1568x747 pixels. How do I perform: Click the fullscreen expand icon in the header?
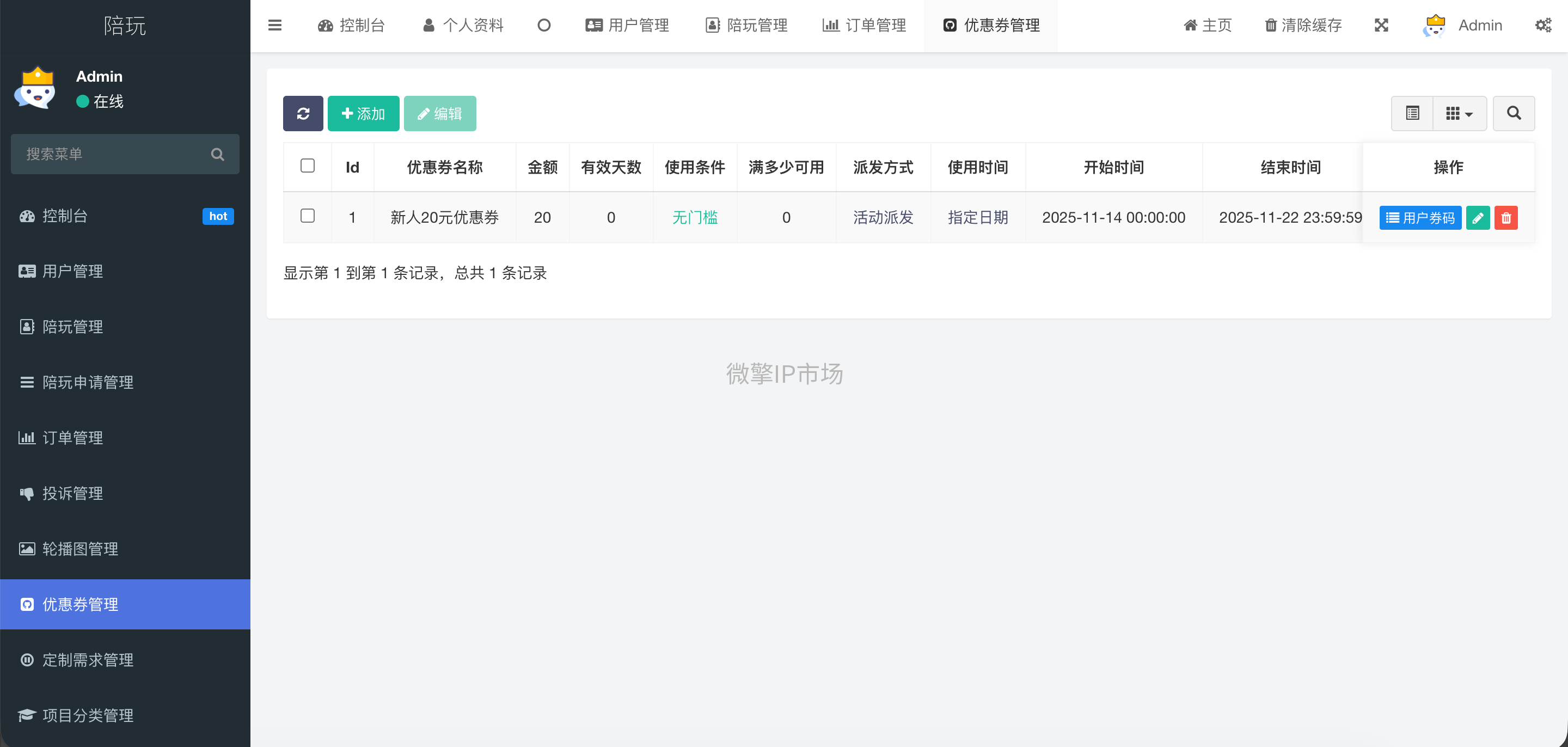1382,25
